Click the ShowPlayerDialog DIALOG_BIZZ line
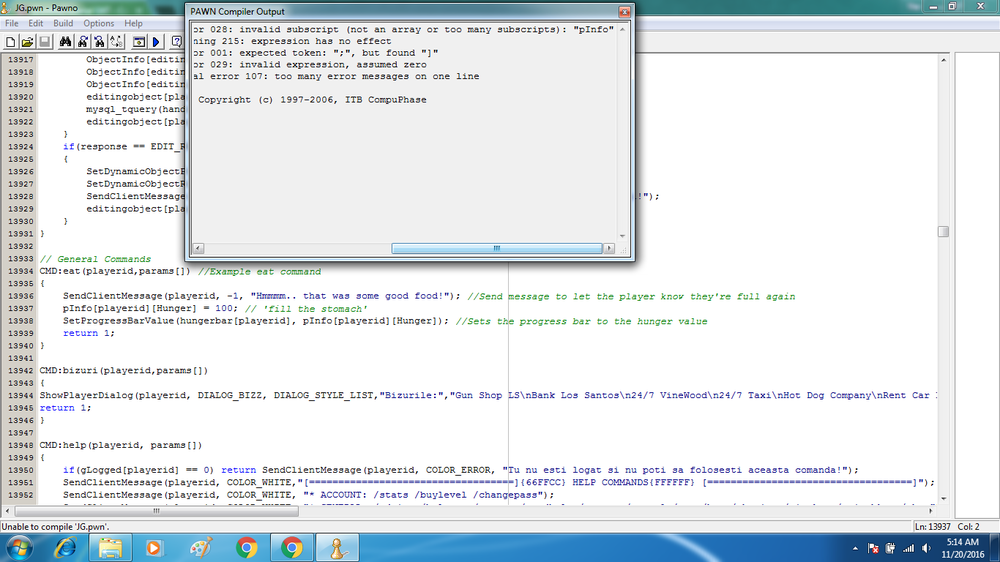This screenshot has height=562, width=1000. coord(488,396)
